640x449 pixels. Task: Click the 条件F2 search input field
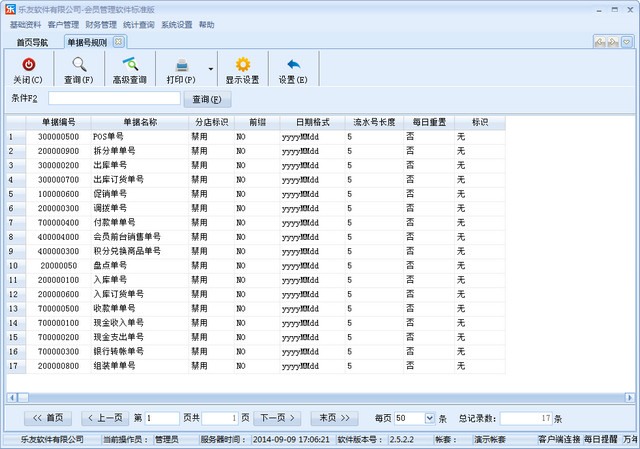tap(114, 99)
